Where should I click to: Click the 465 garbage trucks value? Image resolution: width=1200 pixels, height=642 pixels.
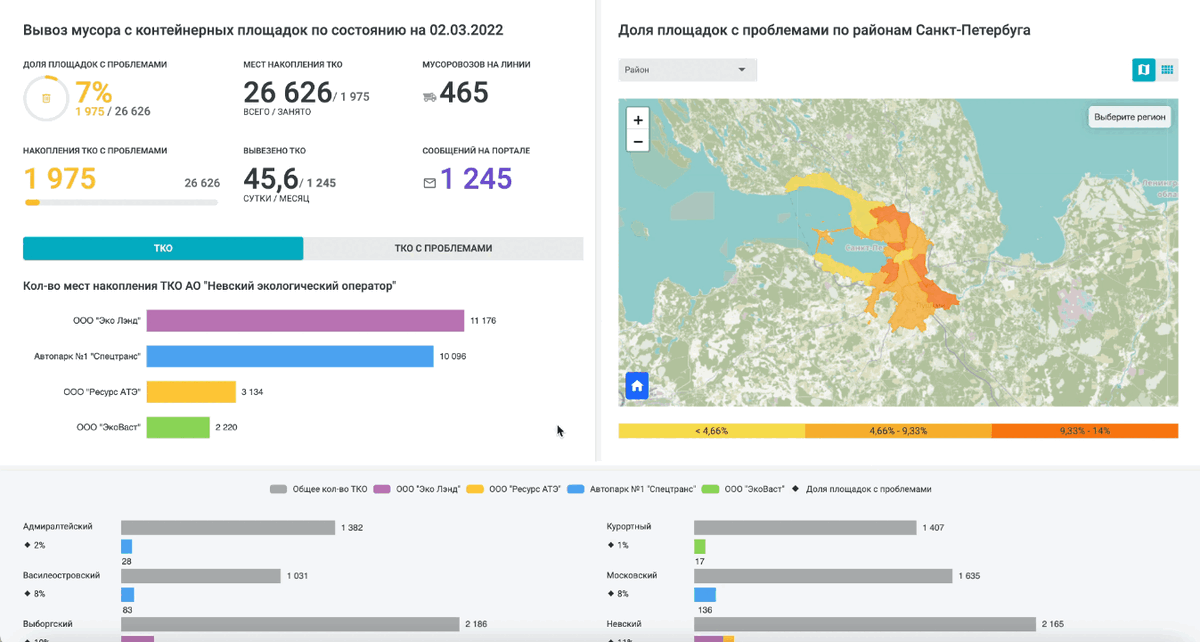point(464,93)
